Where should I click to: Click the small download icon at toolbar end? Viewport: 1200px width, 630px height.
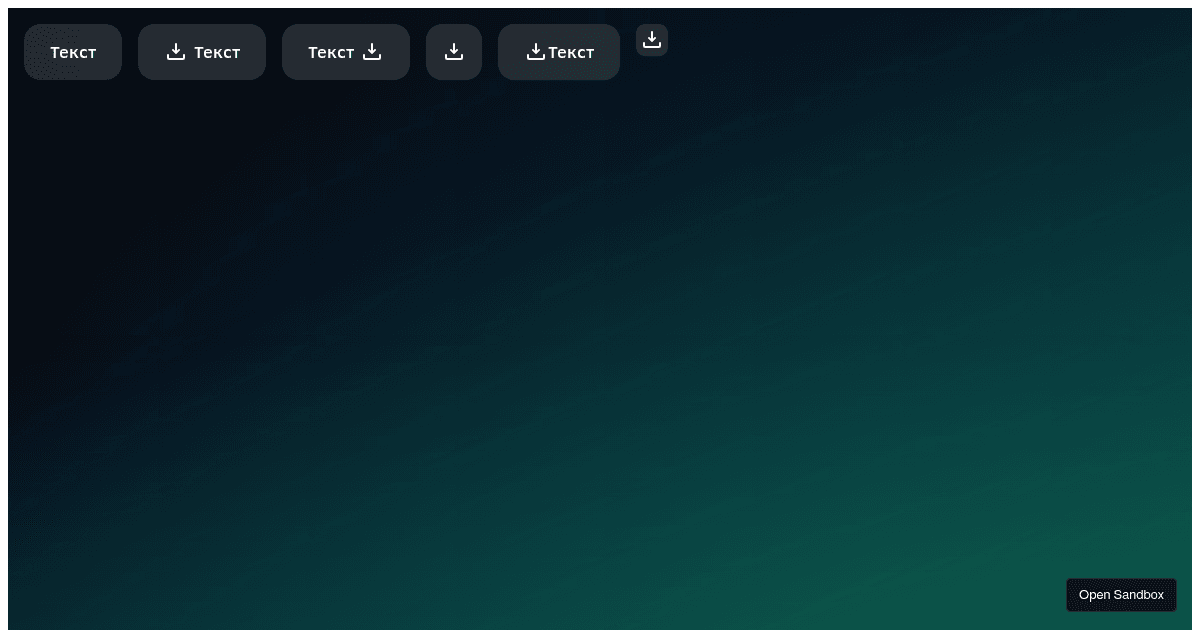652,40
